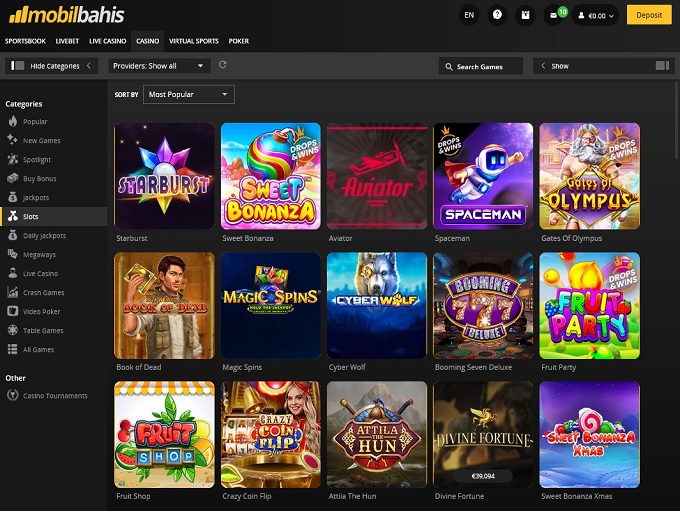Expand the Most Popular sort dropdown
This screenshot has width=680, height=511.
pyautogui.click(x=188, y=94)
